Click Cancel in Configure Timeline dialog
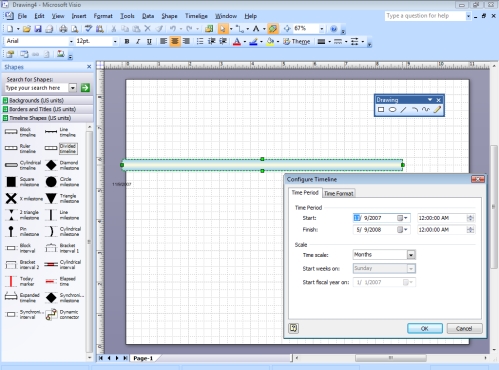Viewport: 499px width, 370px height. tap(464, 328)
